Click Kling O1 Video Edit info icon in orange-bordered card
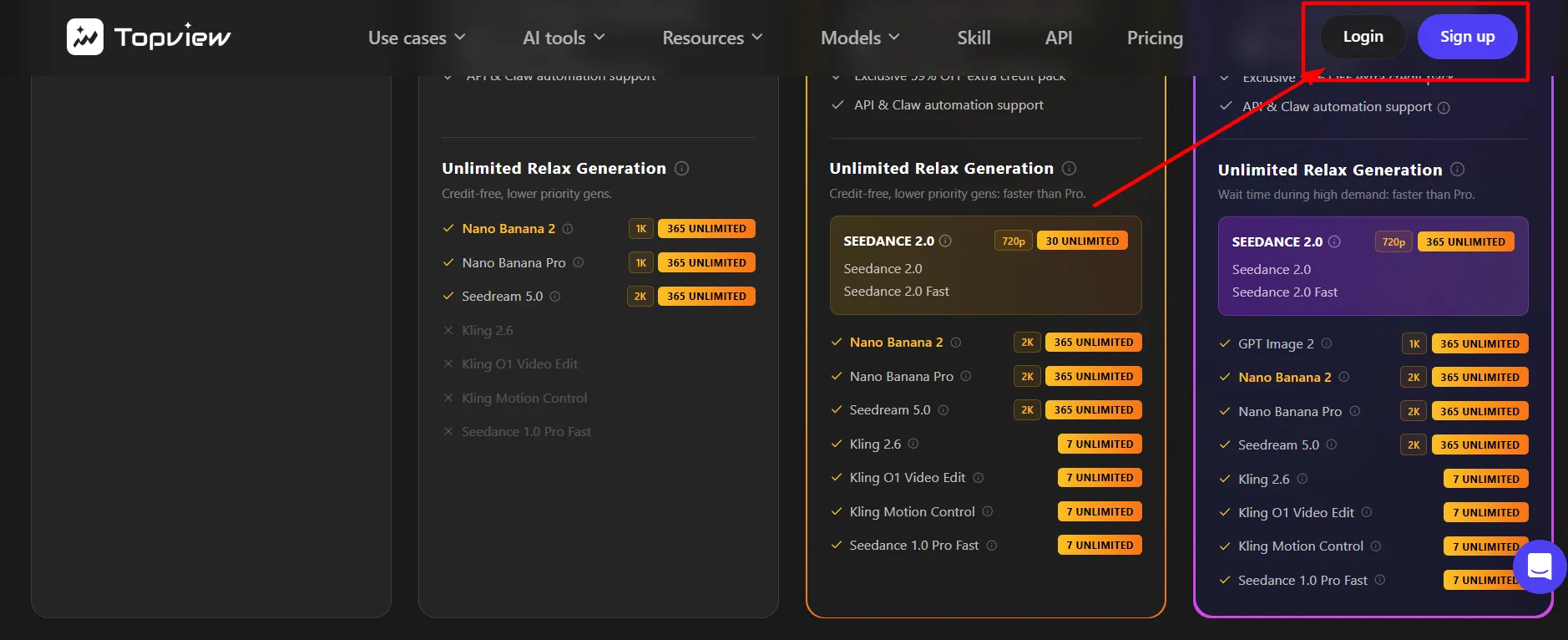 979,478
